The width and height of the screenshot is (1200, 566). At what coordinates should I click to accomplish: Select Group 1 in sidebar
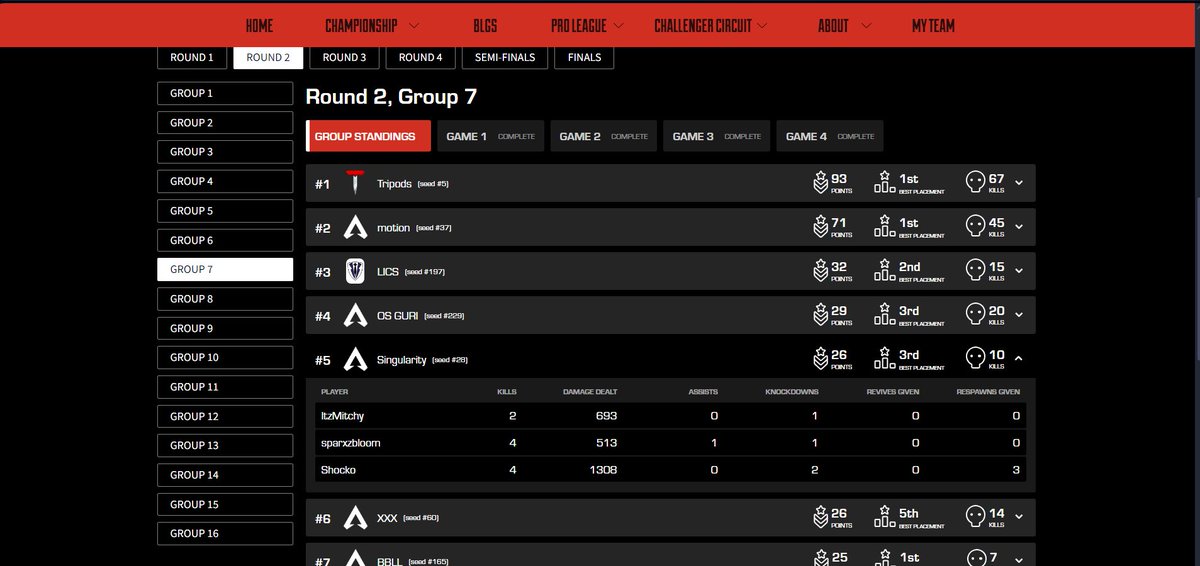click(225, 93)
